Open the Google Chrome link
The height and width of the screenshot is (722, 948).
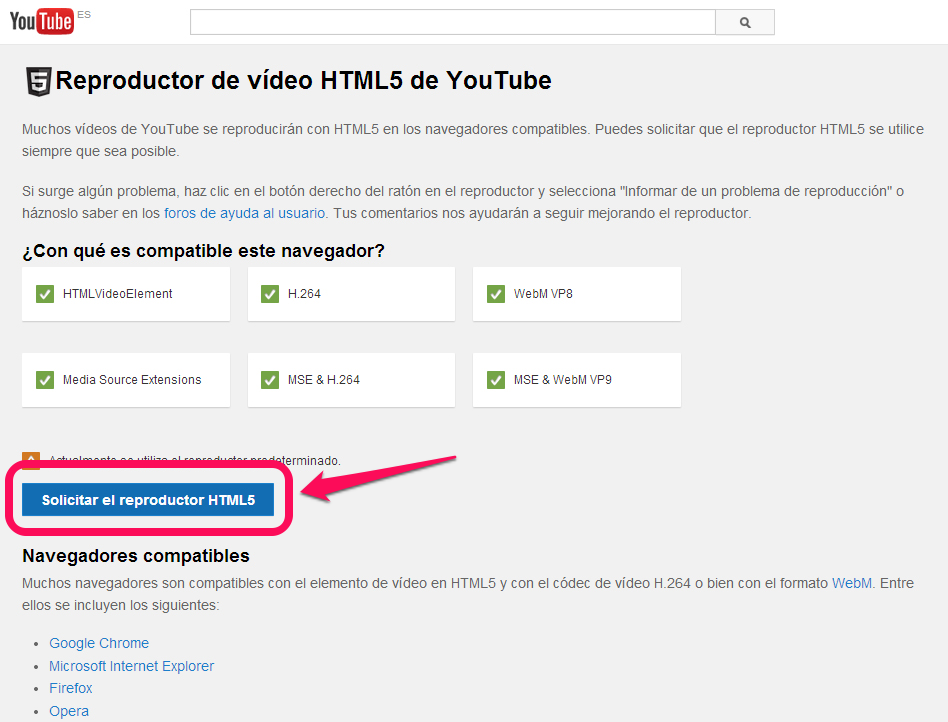(x=99, y=643)
